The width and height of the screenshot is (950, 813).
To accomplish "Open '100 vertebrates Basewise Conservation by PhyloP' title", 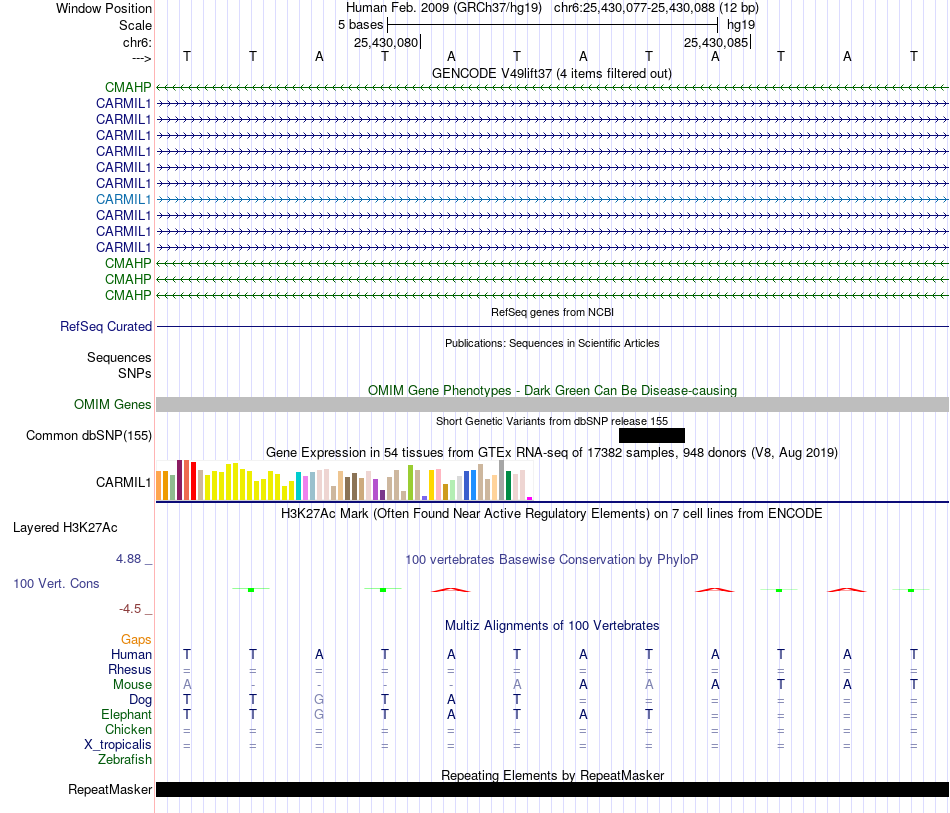I will coord(552,559).
